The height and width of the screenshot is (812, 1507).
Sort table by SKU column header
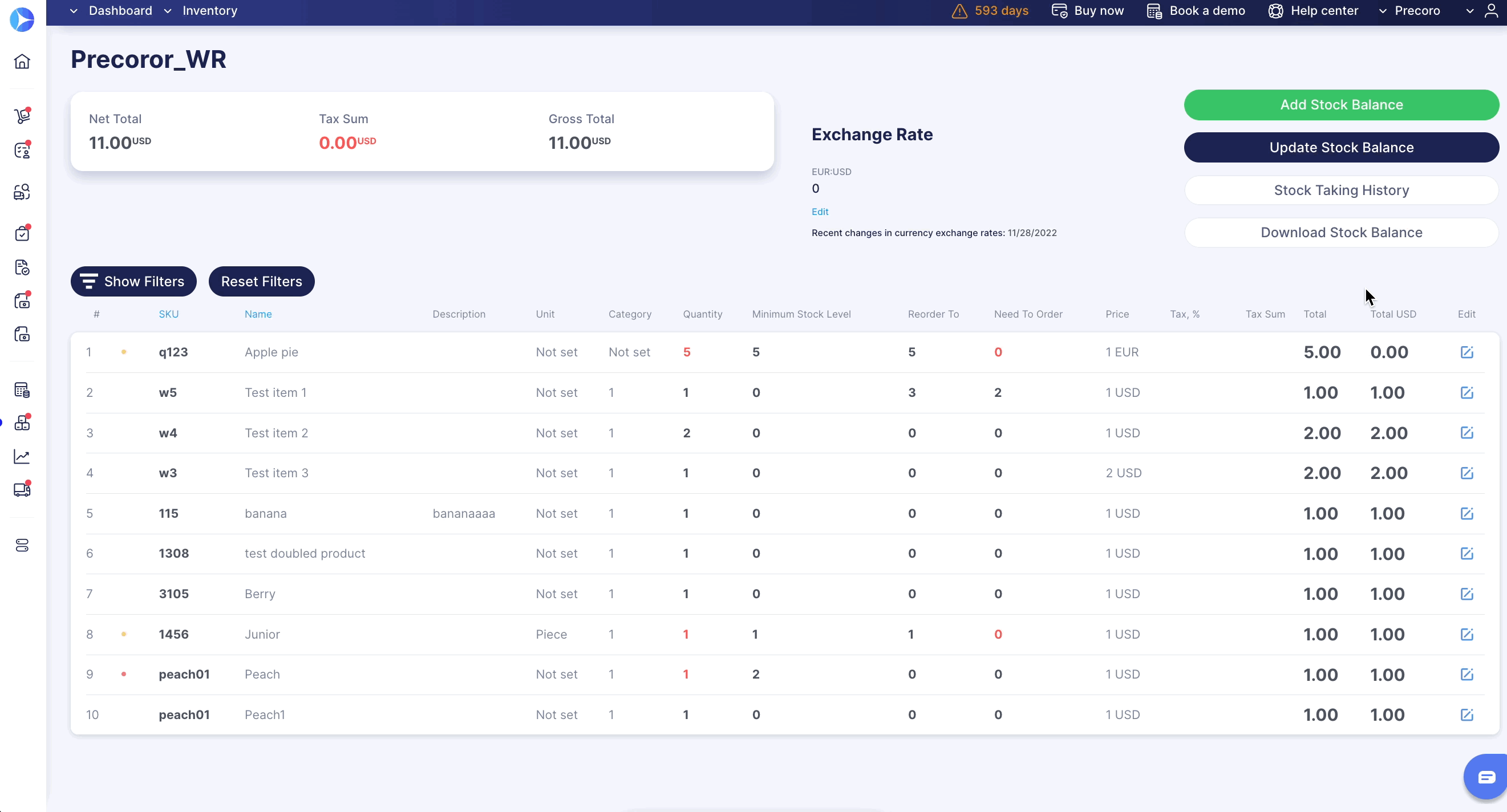pos(168,314)
